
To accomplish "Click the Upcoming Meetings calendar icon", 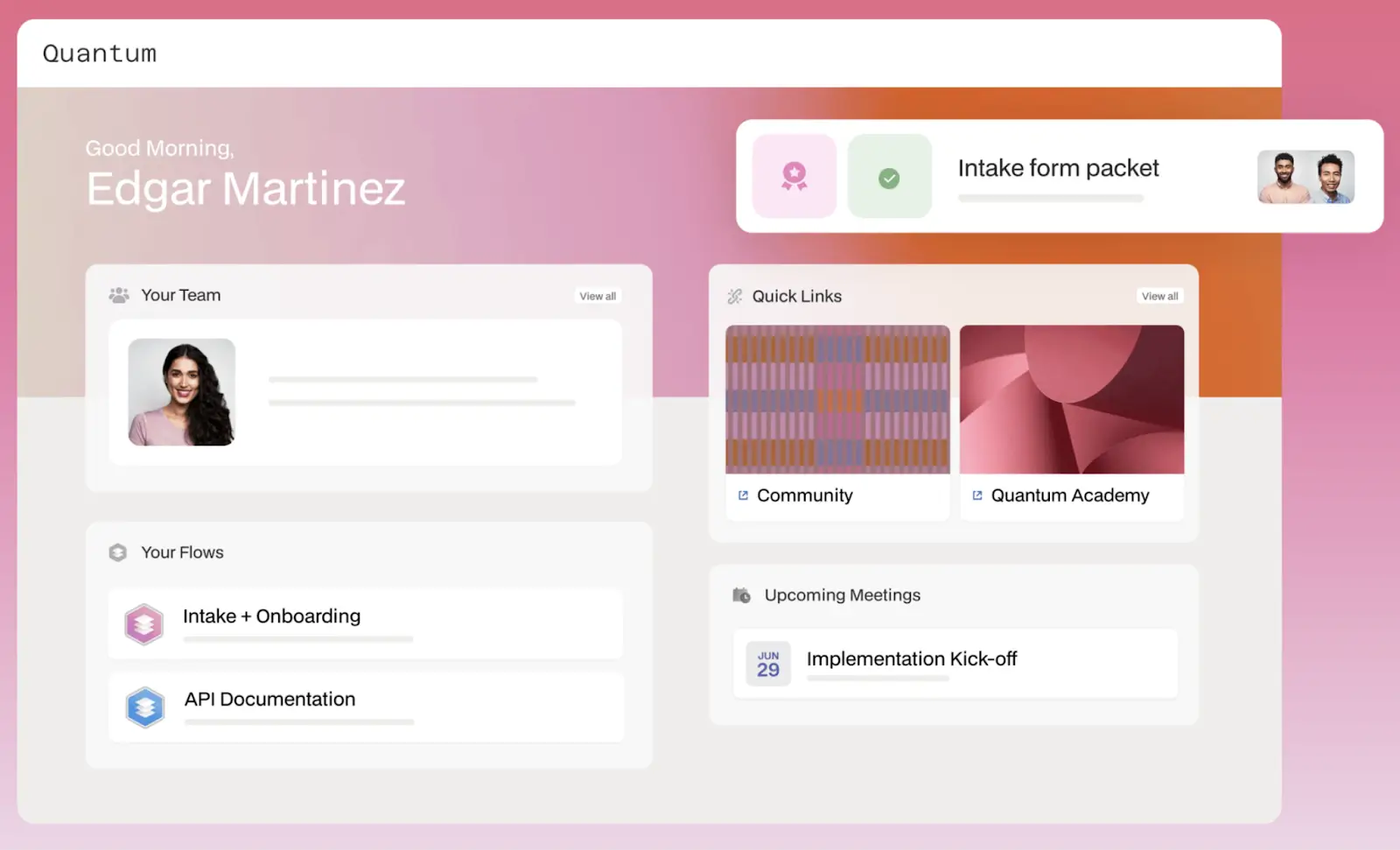I will [x=740, y=594].
